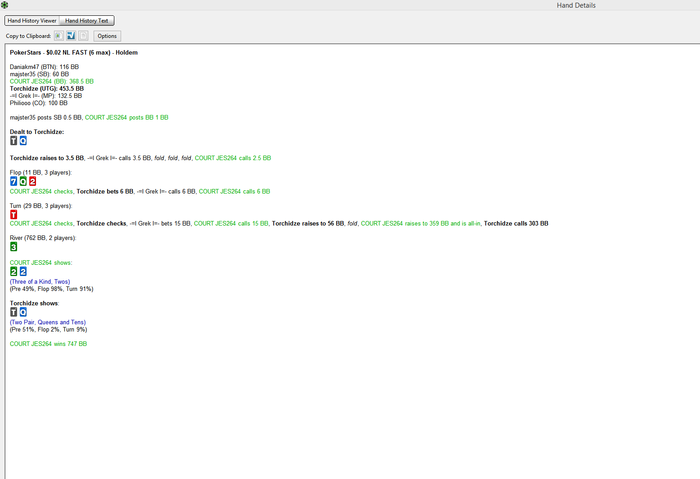
Task: Click 'COURT JES264 raises to 359 BB and is all-in'
Action: pyautogui.click(x=421, y=223)
